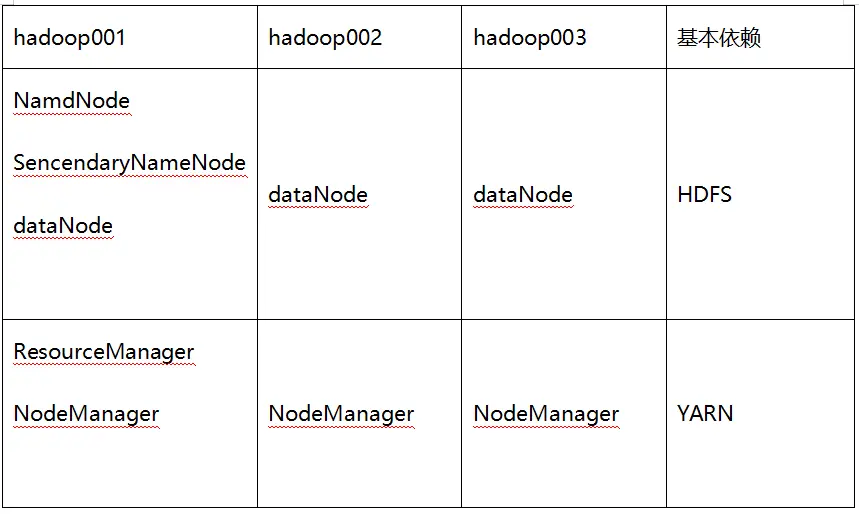Click dataNode in the hadoop003 column
Screen dimensions: 859x514
click(x=523, y=195)
